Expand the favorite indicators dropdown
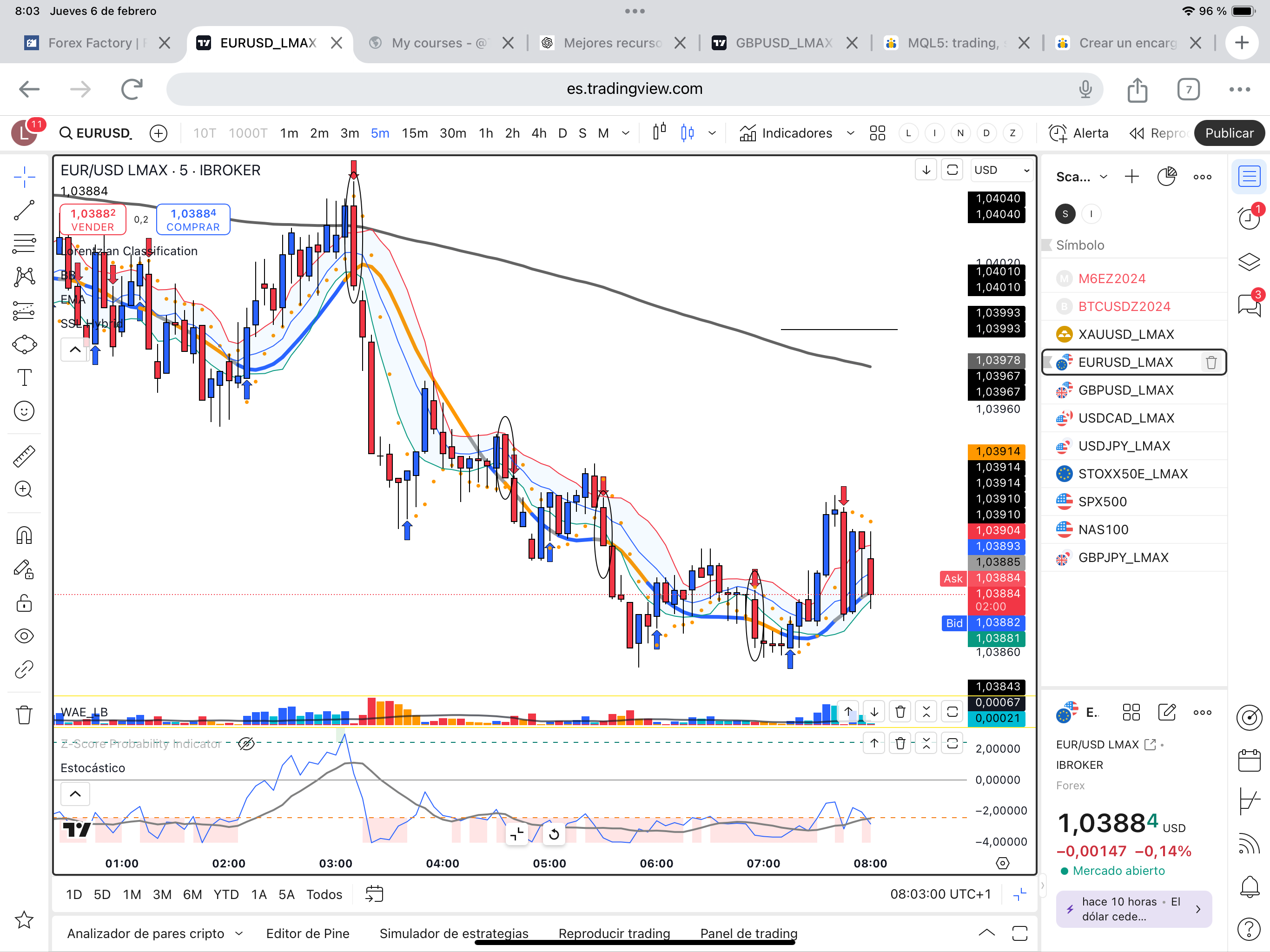1270x952 pixels. coord(850,133)
